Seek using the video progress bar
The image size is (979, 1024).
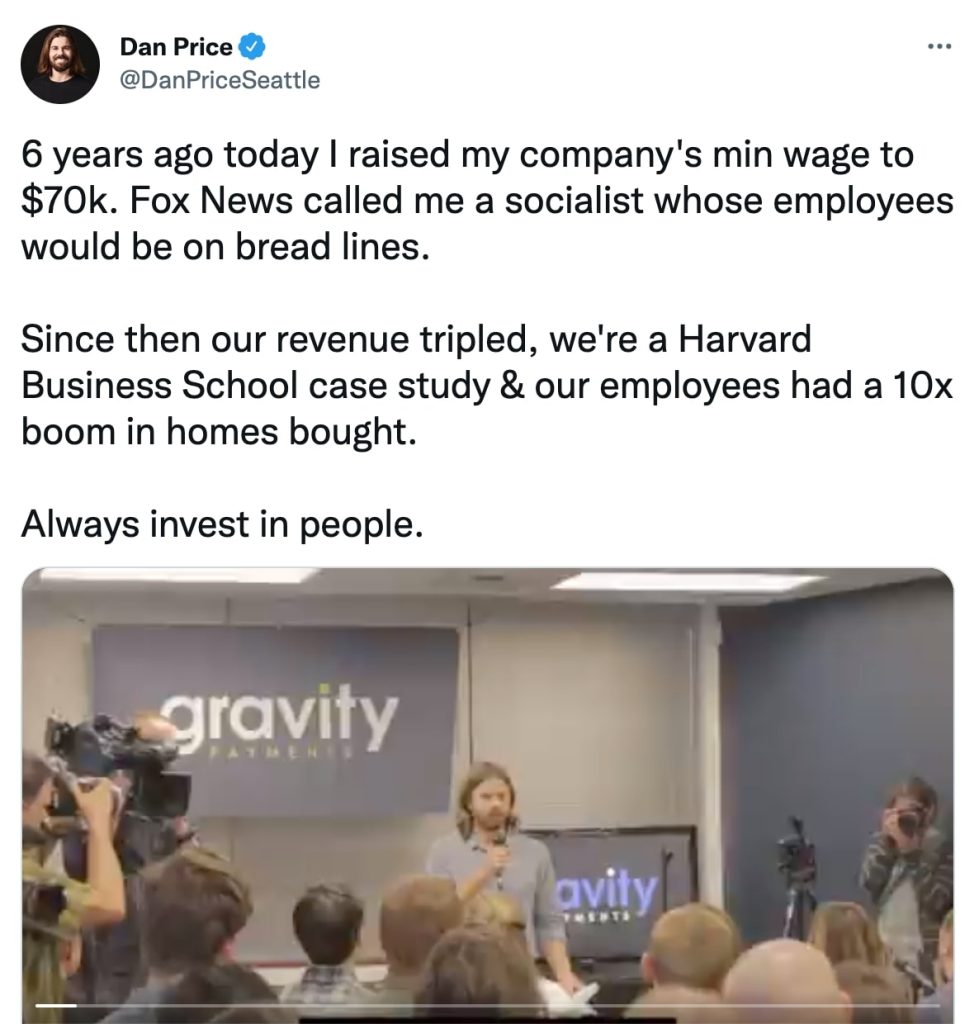[500, 1004]
